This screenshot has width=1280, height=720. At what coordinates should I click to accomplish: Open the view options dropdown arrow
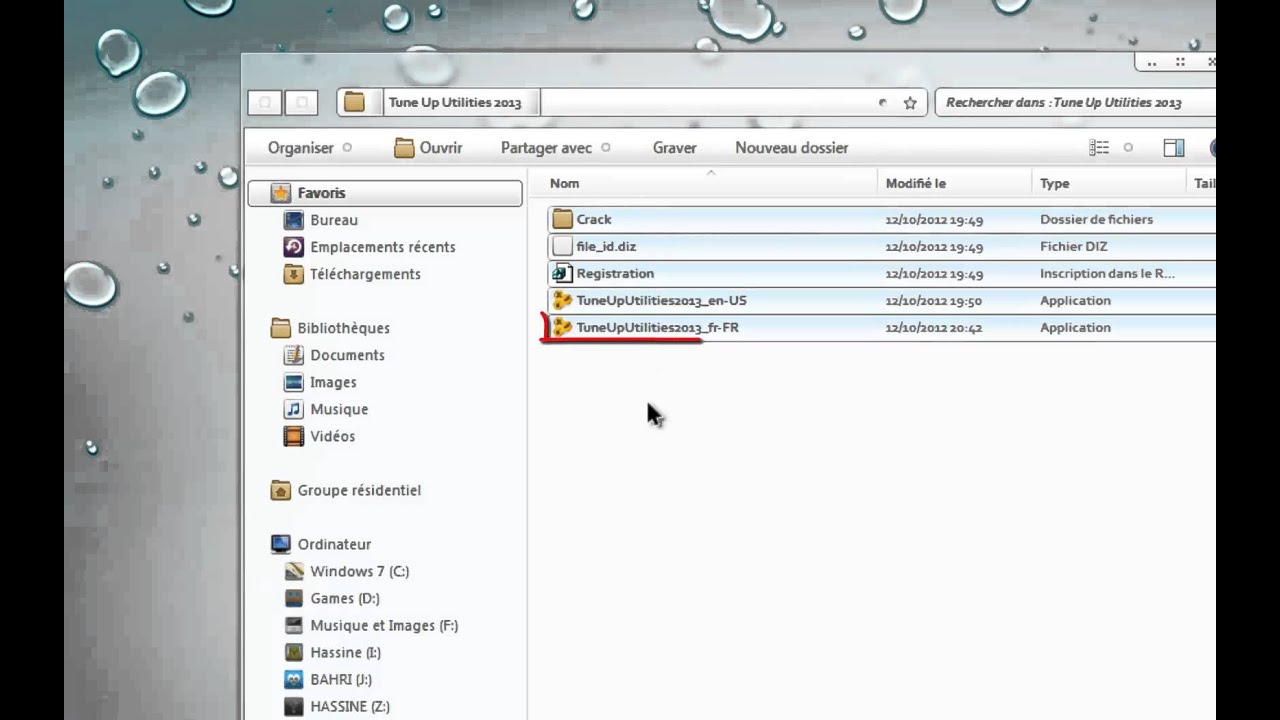(1128, 148)
